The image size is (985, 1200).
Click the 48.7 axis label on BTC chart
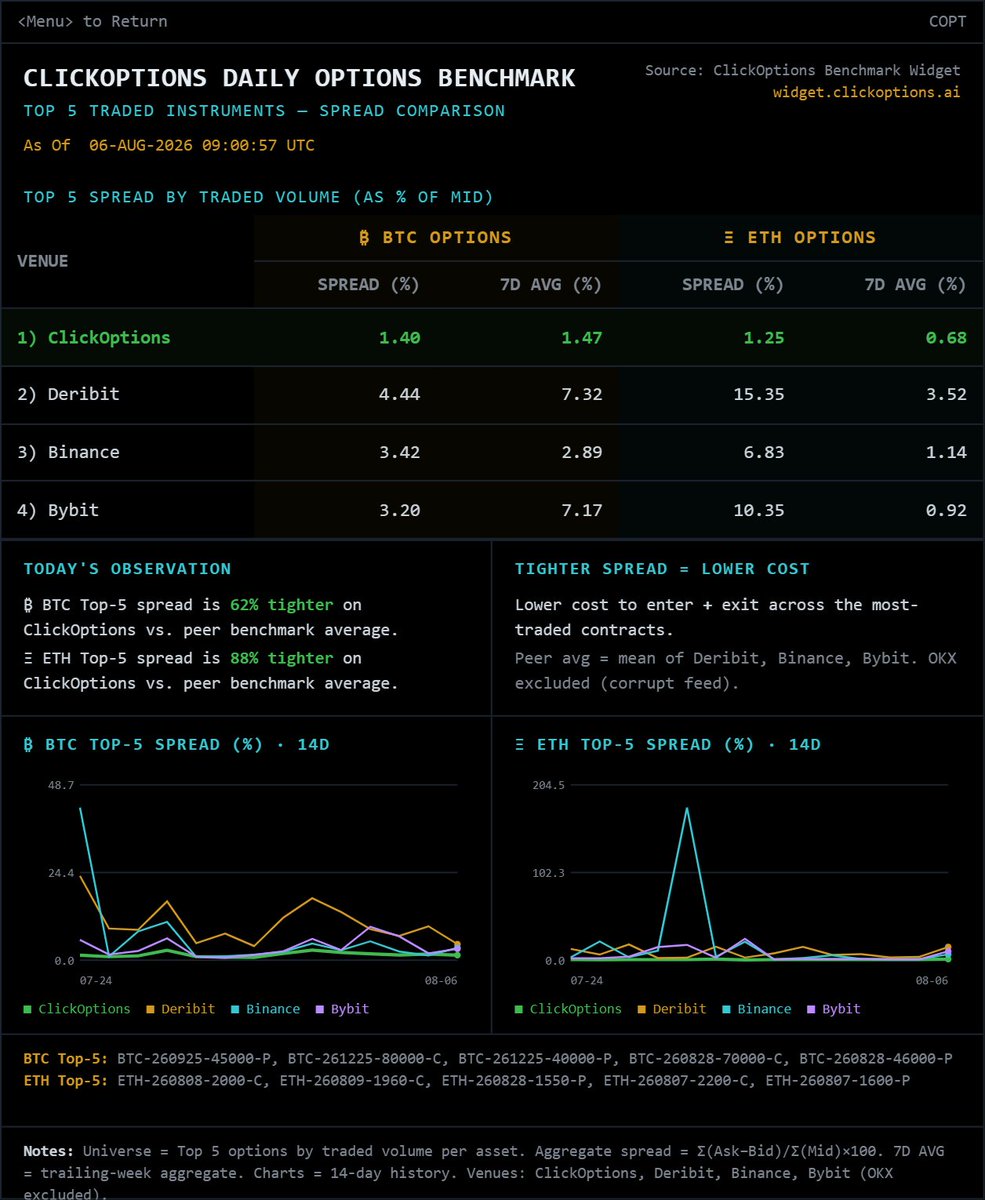pyautogui.click(x=62, y=785)
